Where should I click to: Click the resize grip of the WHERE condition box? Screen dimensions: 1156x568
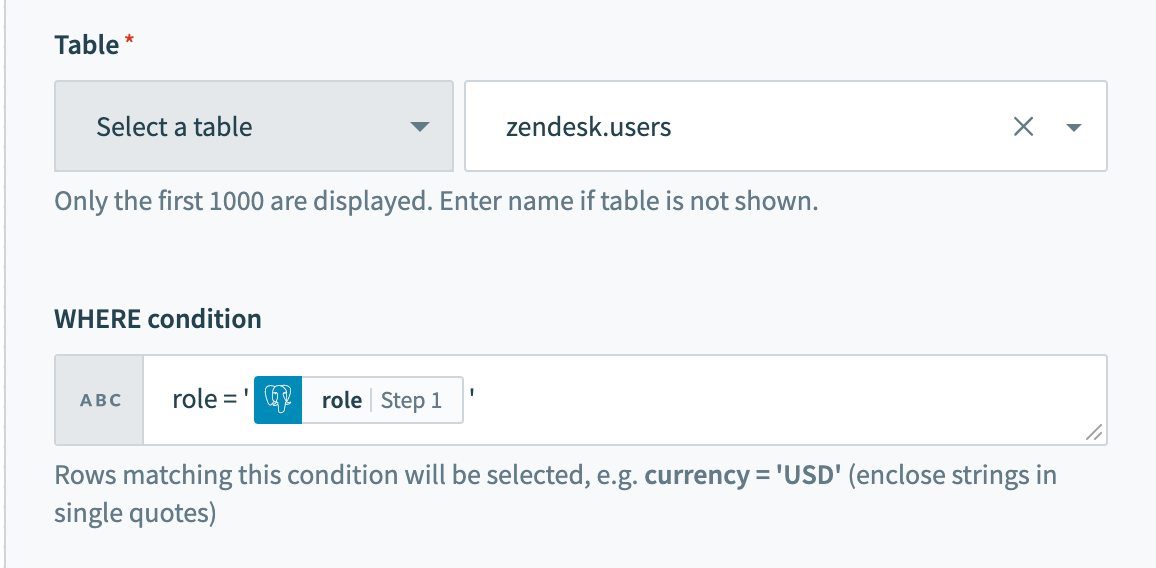tap(1094, 433)
